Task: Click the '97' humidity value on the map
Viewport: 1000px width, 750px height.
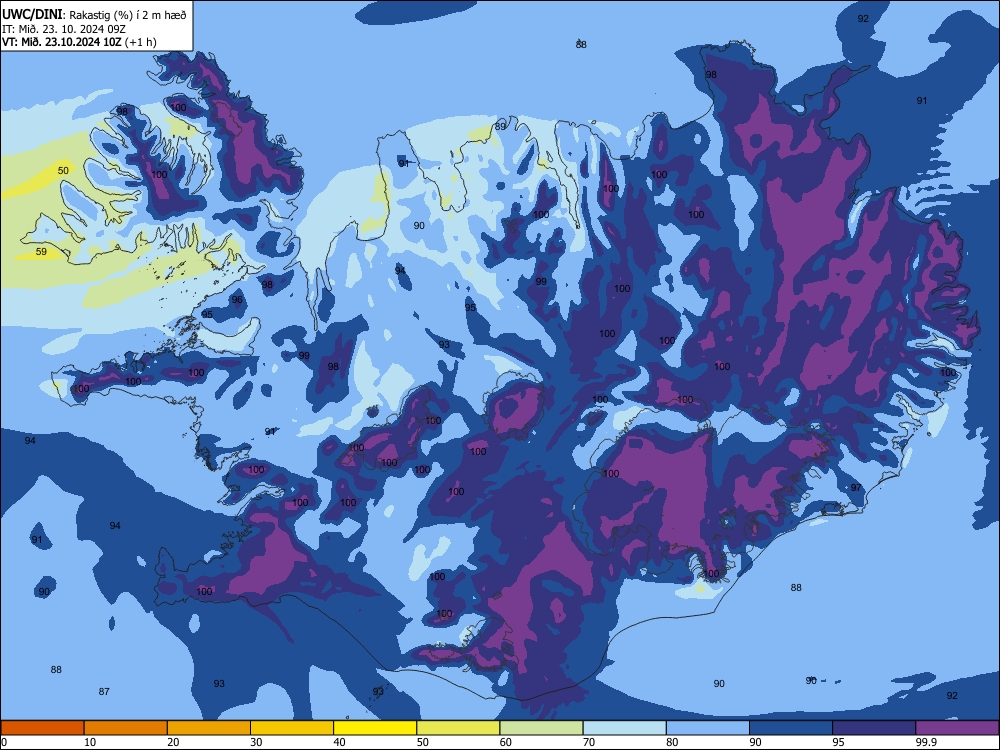Action: [x=856, y=488]
